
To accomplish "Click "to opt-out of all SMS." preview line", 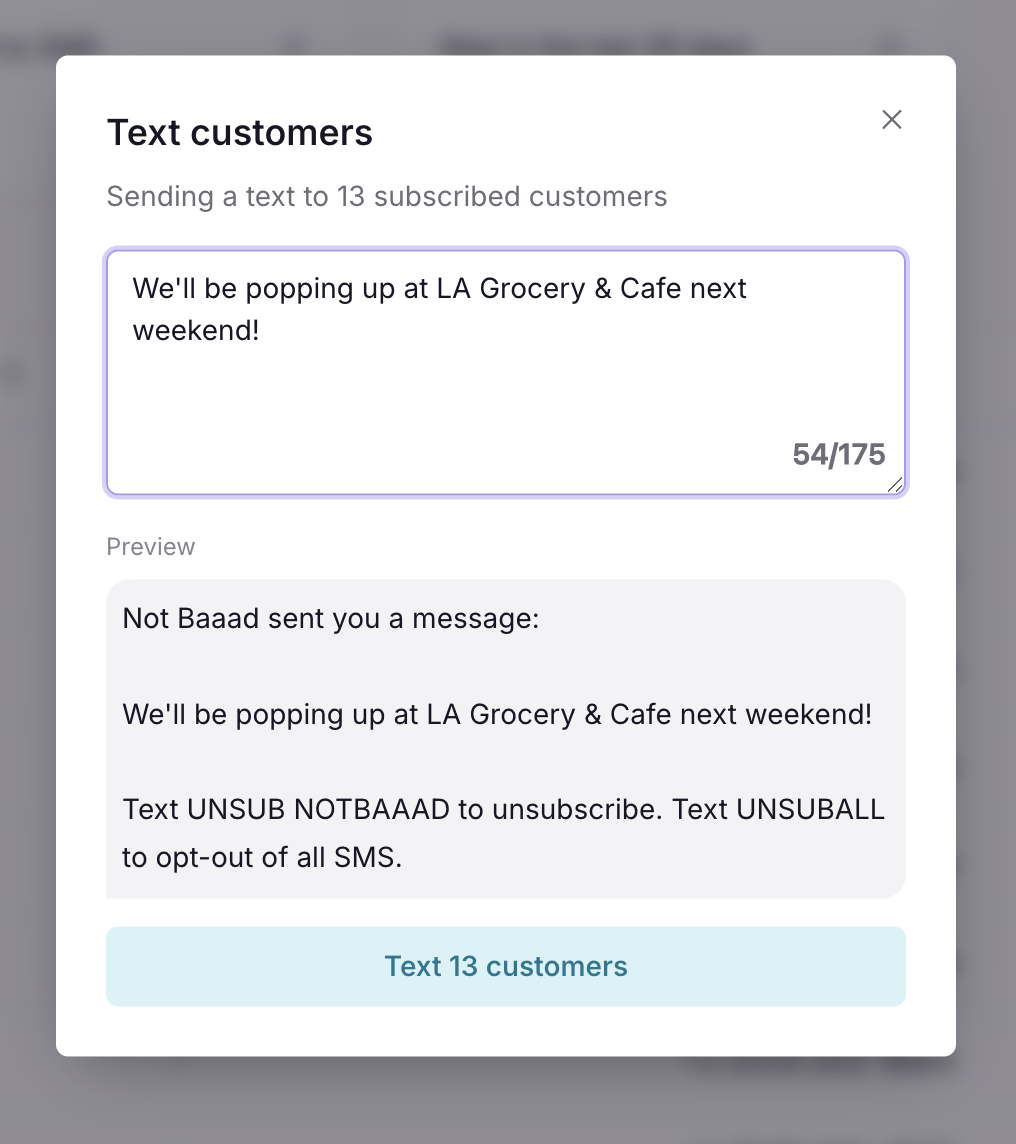I will [x=262, y=857].
